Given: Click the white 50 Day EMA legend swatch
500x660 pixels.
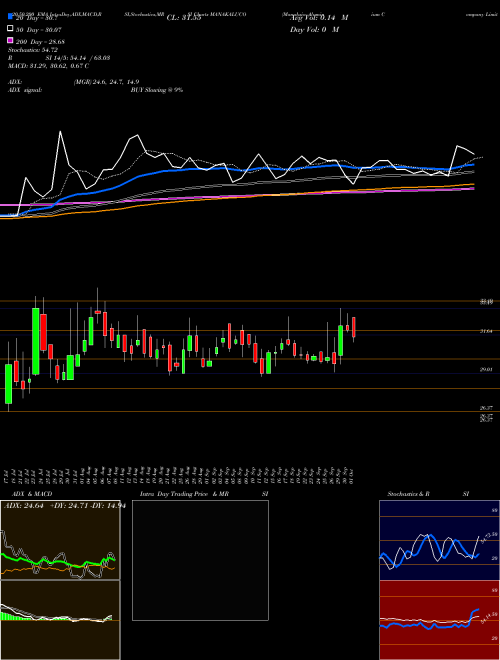Looking at the screenshot, I should [10, 29].
